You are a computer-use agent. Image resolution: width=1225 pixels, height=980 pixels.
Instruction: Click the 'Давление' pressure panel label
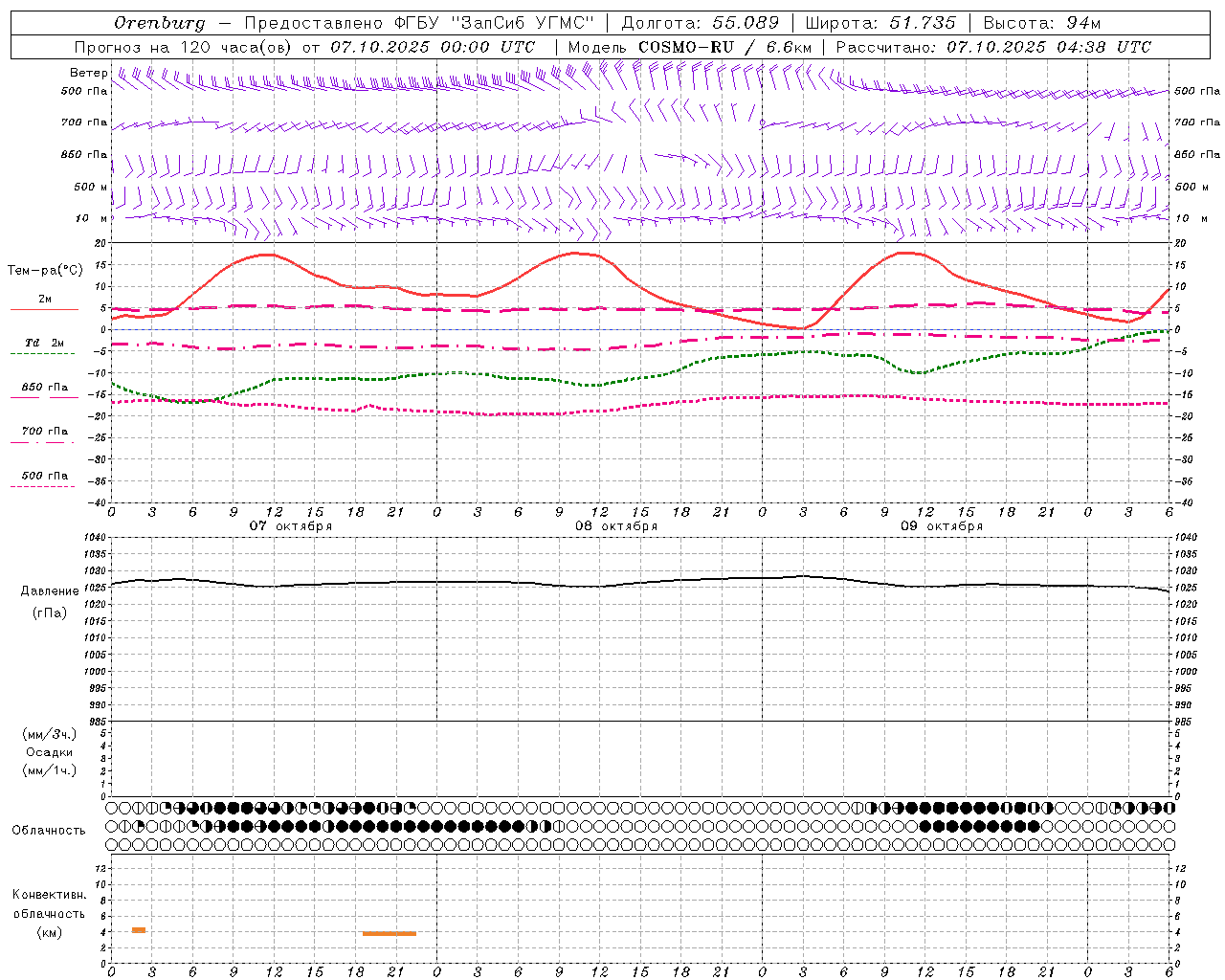(51, 590)
